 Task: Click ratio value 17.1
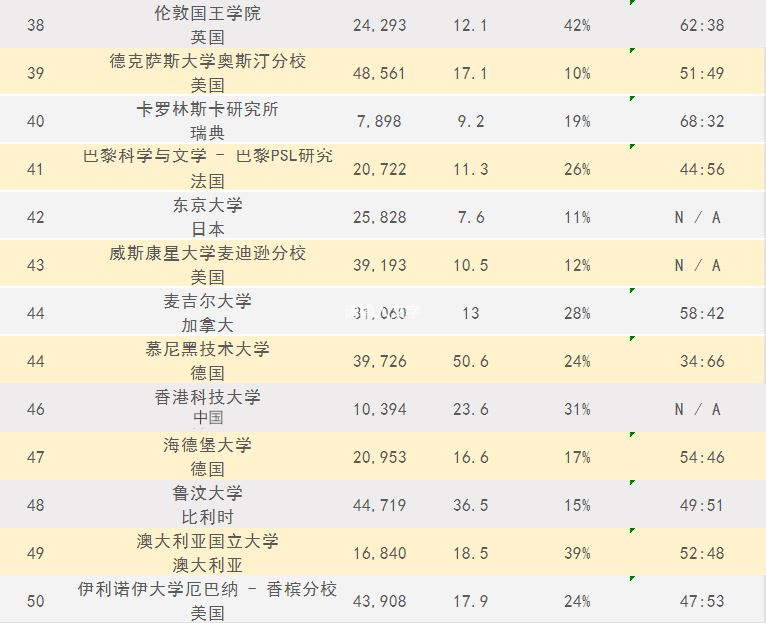click(470, 73)
